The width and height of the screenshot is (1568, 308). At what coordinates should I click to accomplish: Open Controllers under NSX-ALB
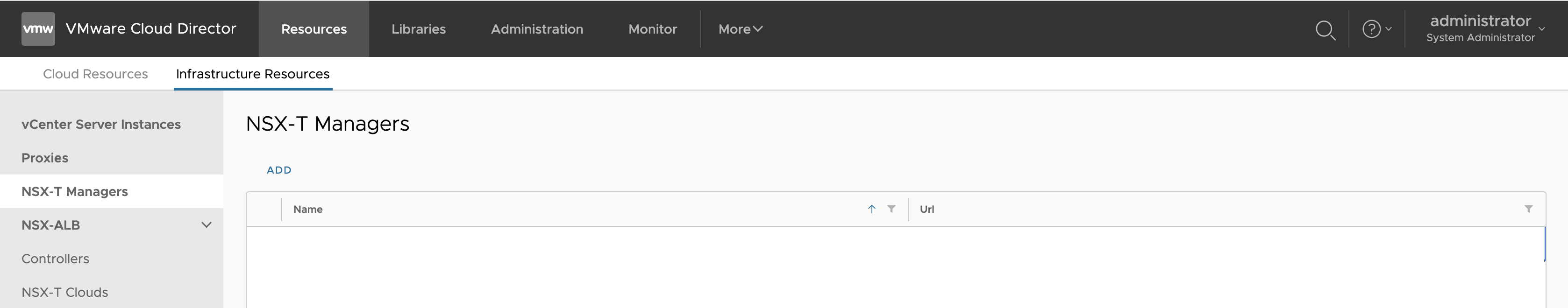tap(56, 259)
